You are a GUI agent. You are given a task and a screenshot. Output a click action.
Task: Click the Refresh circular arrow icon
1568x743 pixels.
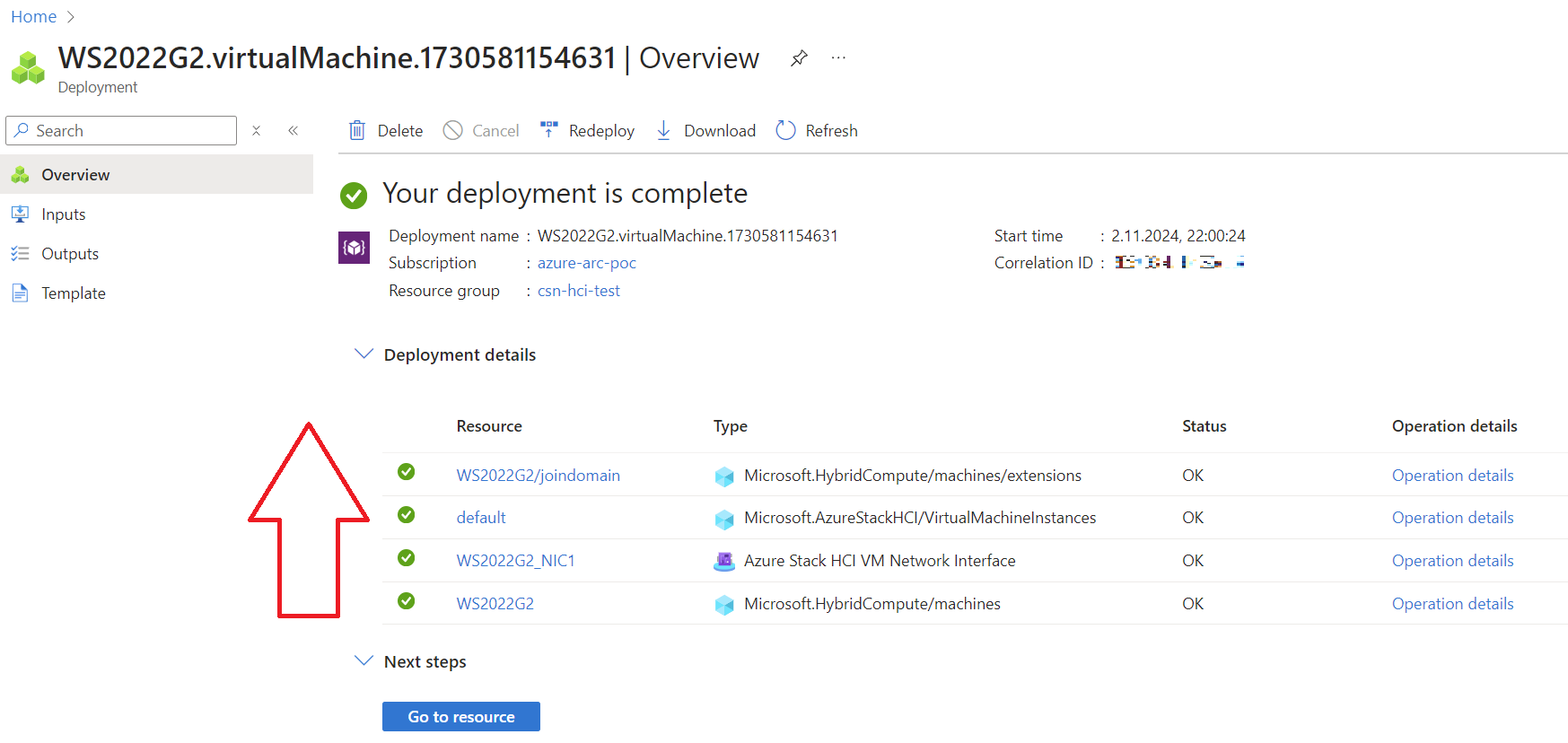786,131
